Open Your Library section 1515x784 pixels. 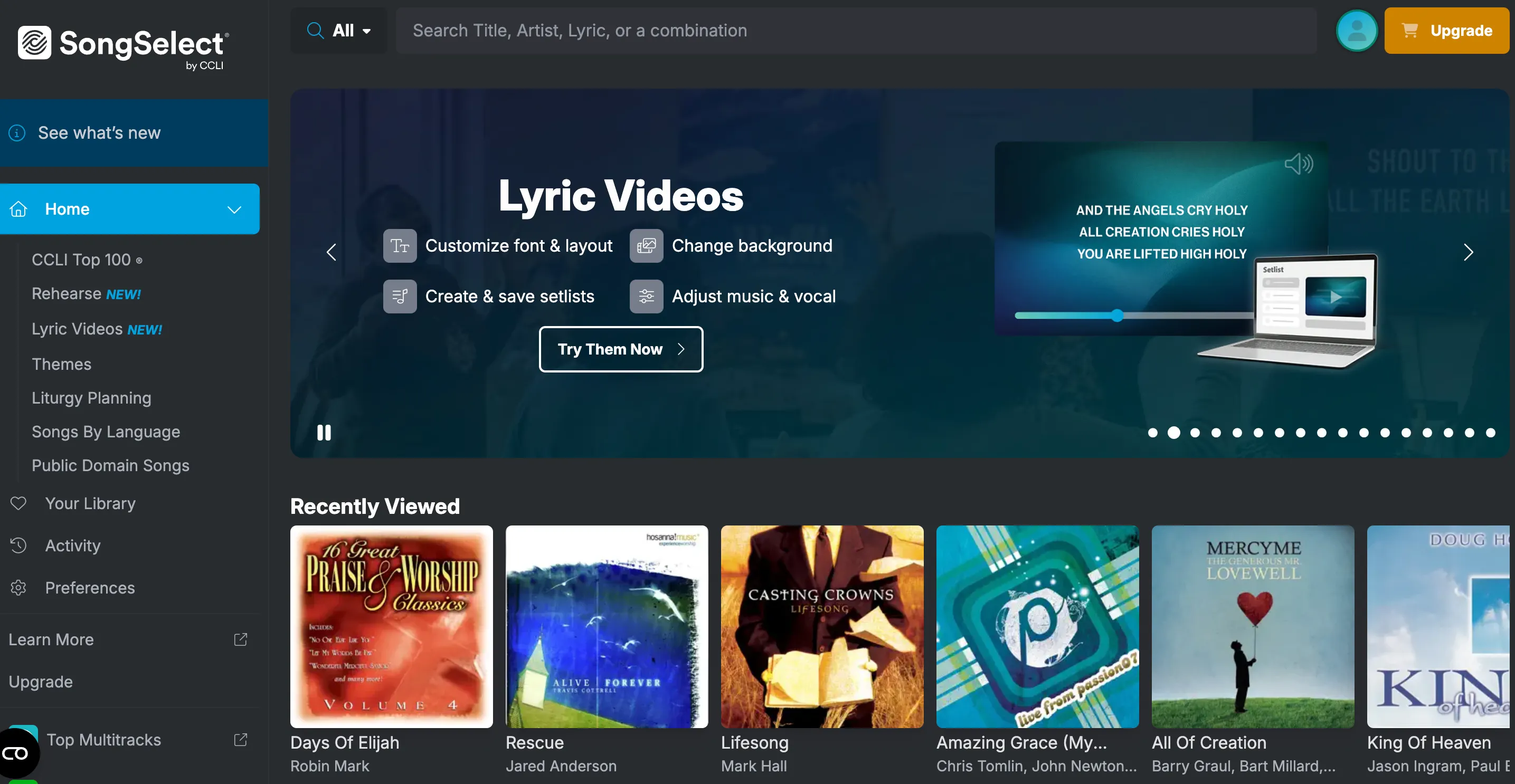click(91, 503)
